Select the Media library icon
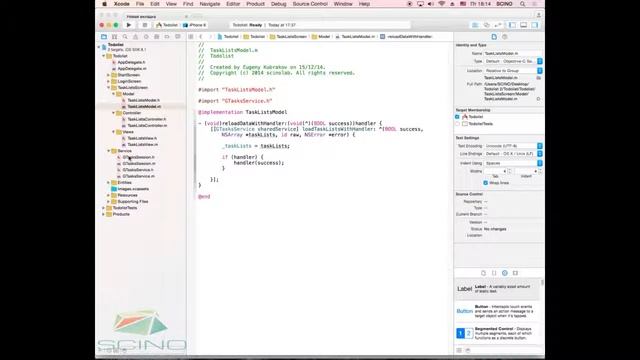The width and height of the screenshot is (640, 360). pyautogui.click(x=516, y=273)
